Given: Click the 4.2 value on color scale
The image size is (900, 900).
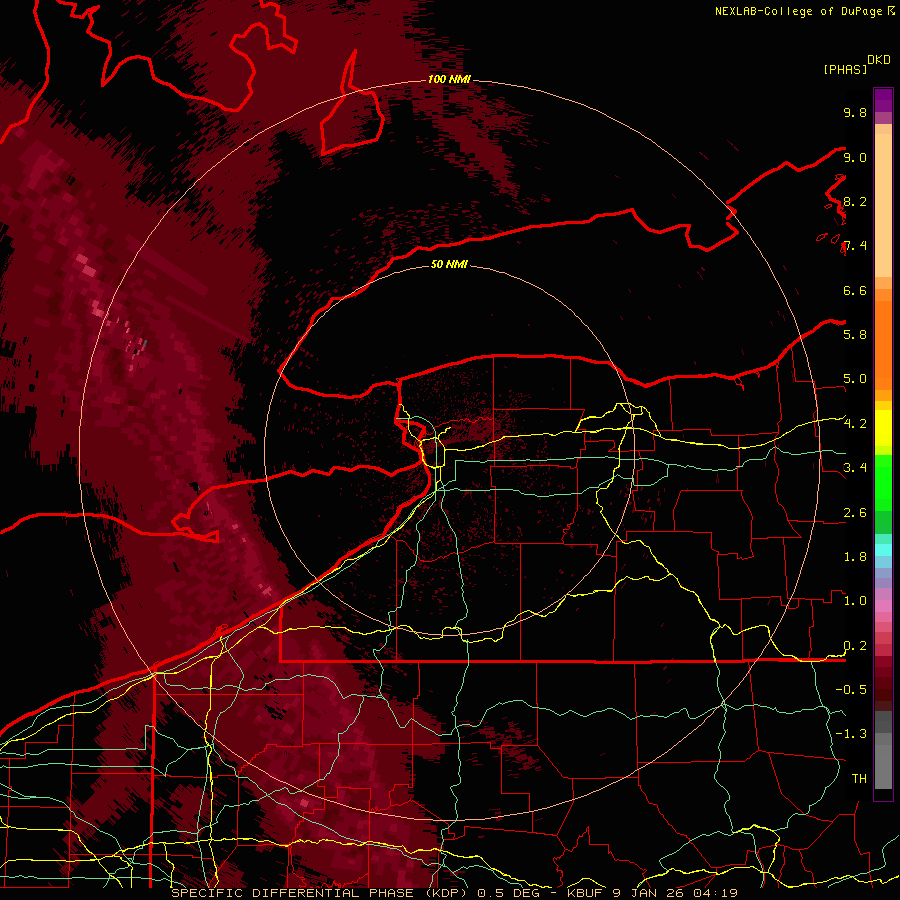Looking at the screenshot, I should click(x=855, y=424).
